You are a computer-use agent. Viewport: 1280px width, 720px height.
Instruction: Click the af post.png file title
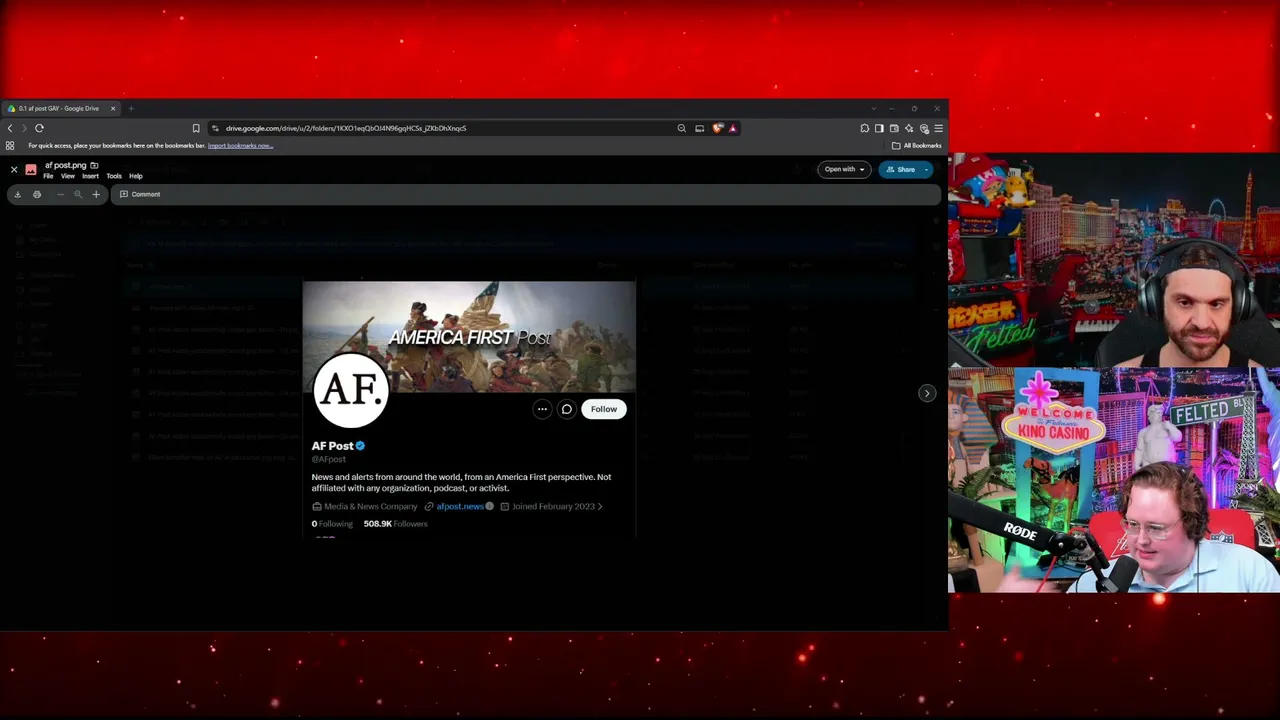click(65, 166)
